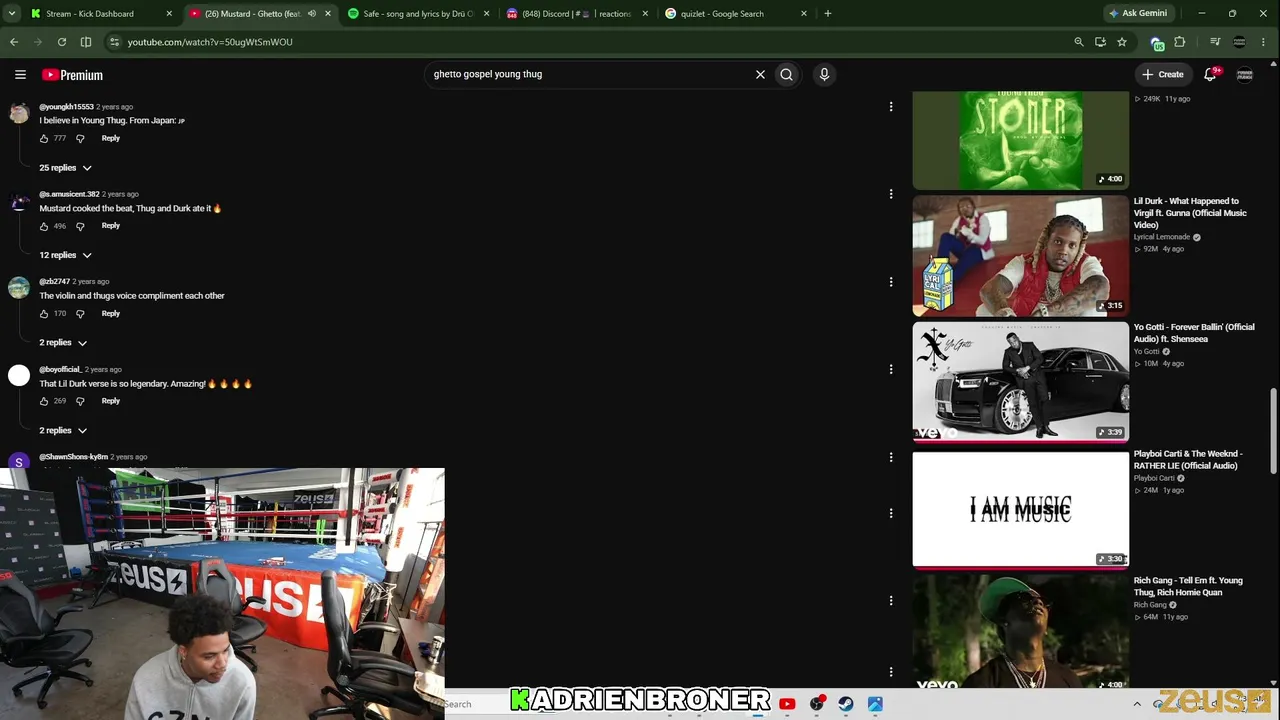1280x720 pixels.
Task: Mute the Mustard - Ghetto tab audio
Action: (312, 14)
